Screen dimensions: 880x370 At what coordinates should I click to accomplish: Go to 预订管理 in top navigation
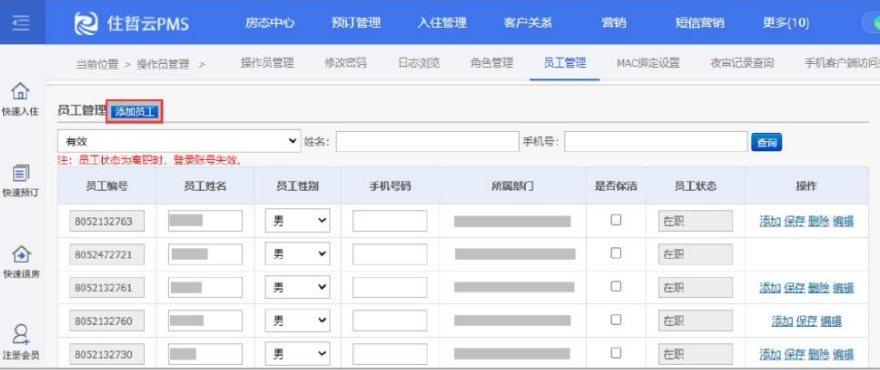(356, 23)
